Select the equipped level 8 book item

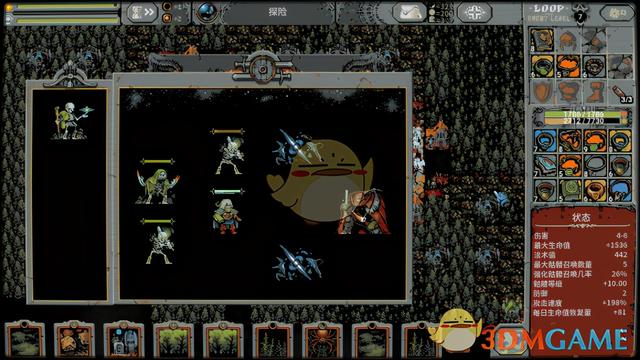click(x=542, y=40)
